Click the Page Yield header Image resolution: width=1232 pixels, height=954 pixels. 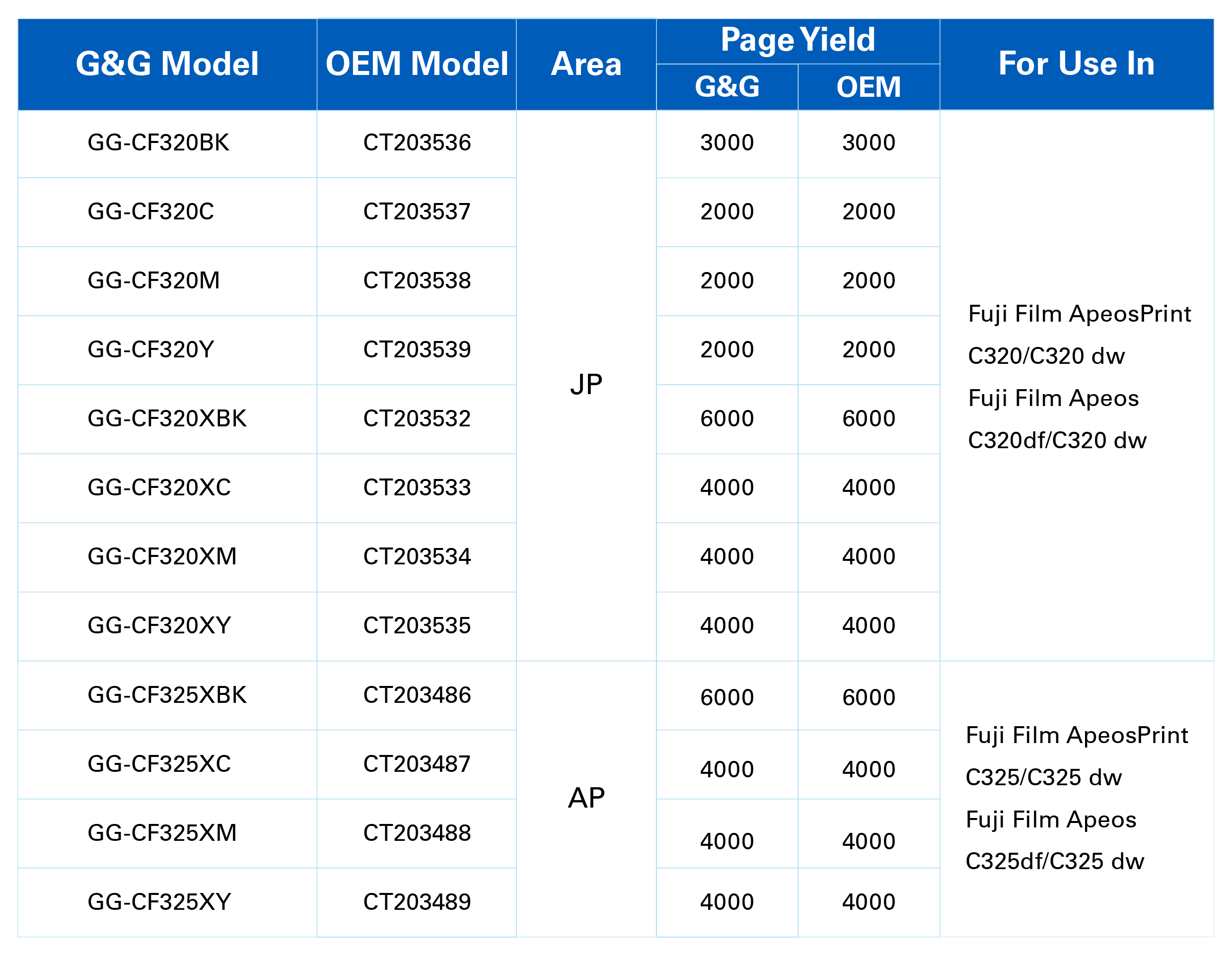click(797, 41)
